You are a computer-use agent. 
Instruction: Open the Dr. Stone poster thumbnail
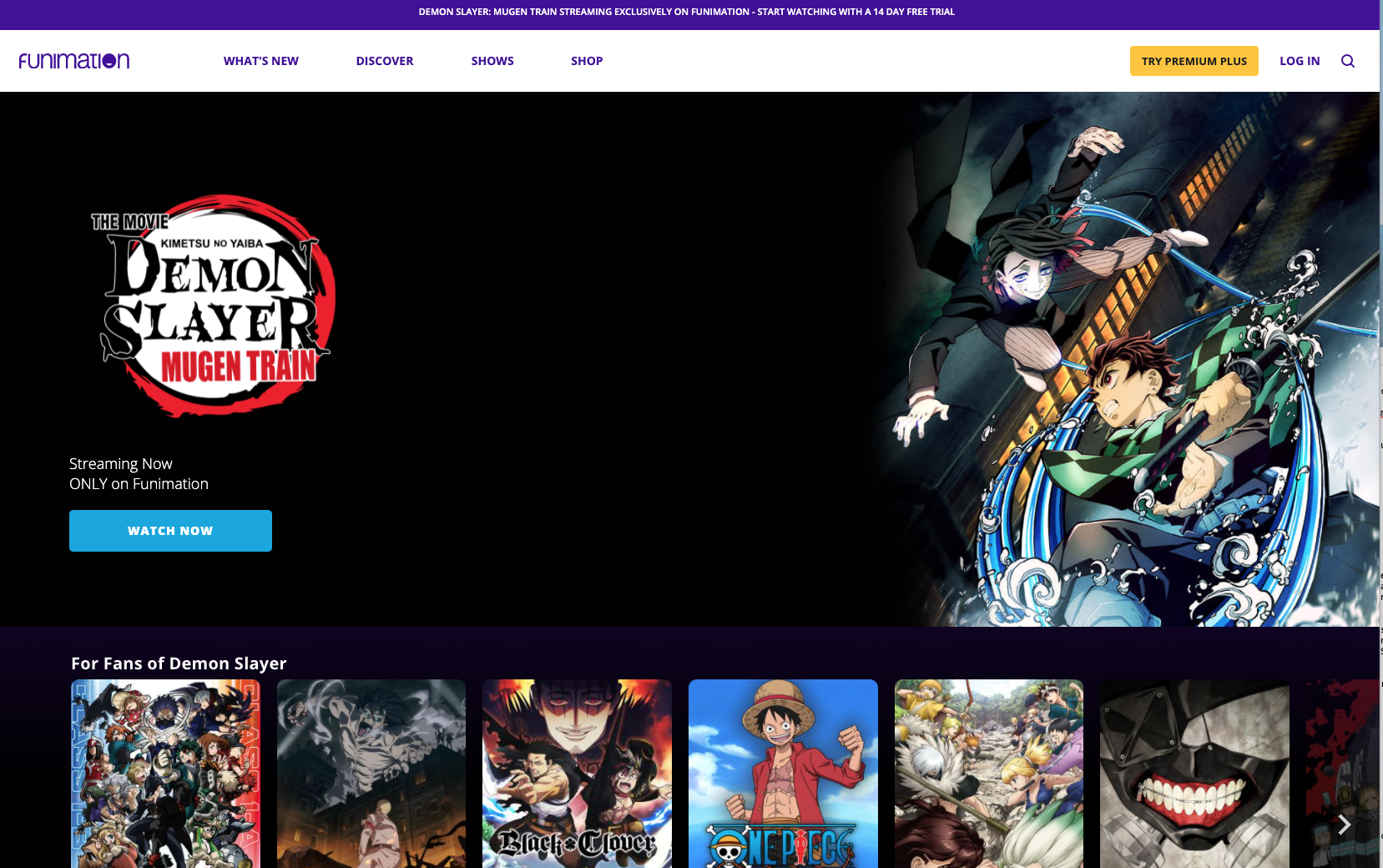tap(989, 774)
